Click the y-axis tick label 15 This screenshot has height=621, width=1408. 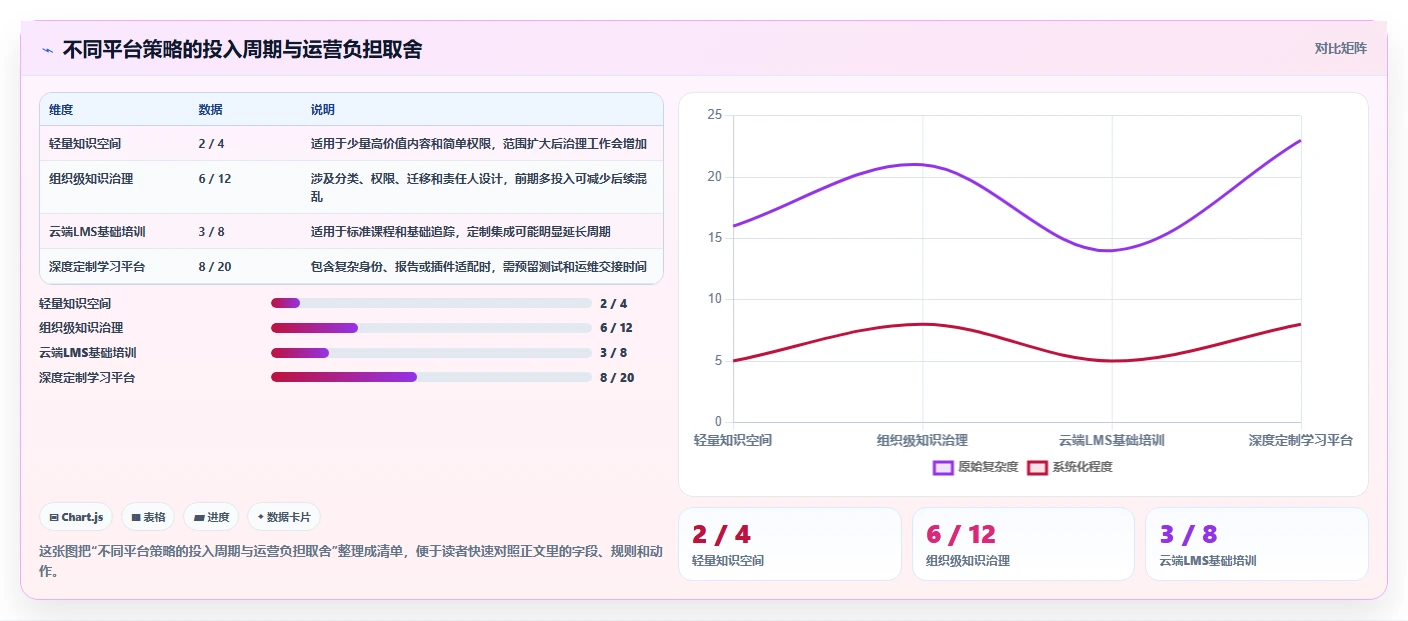[x=714, y=238]
